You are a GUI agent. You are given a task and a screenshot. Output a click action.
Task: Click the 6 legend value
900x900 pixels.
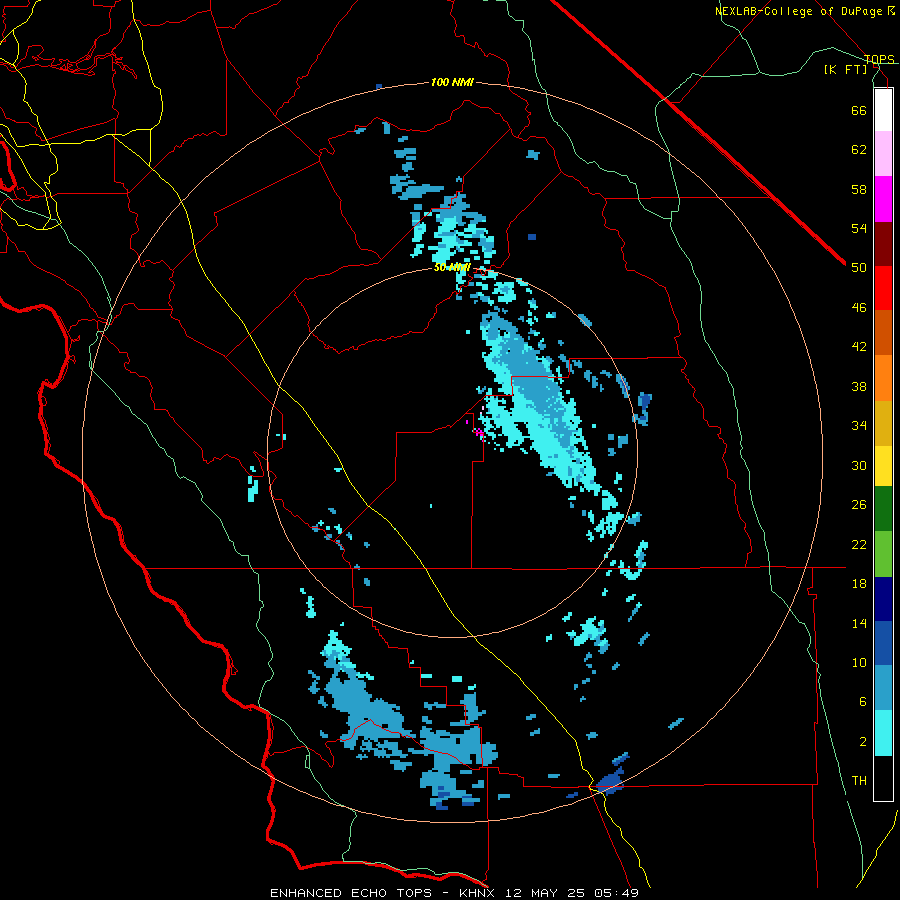tap(862, 702)
